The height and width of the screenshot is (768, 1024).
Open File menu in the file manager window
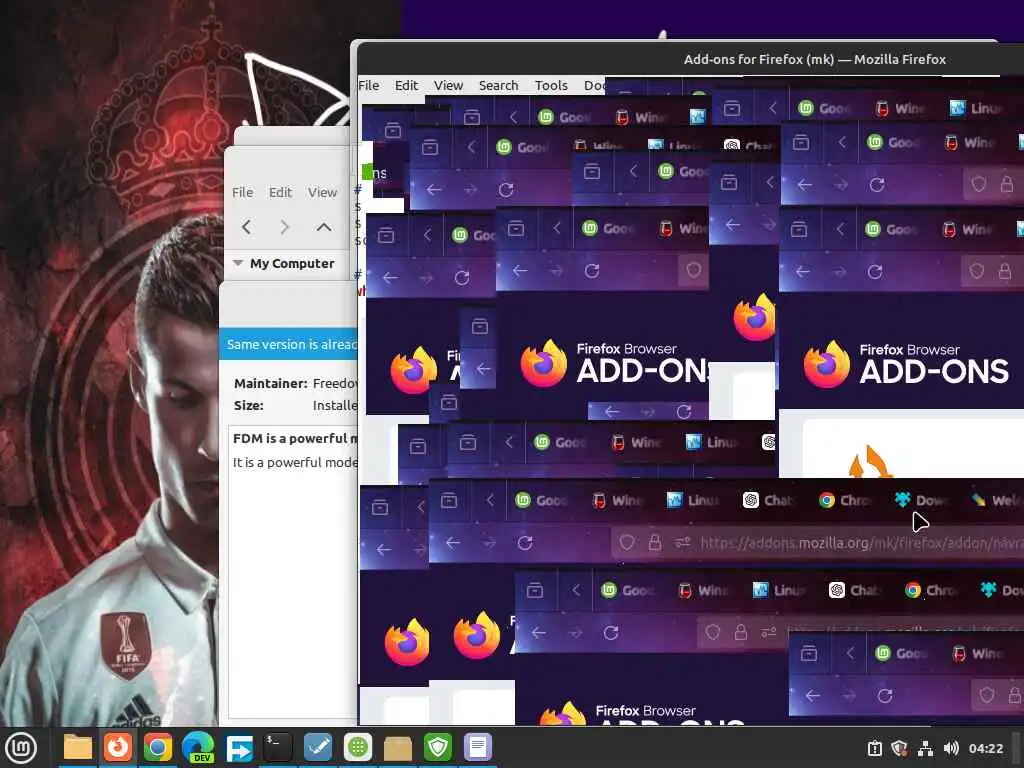[242, 193]
